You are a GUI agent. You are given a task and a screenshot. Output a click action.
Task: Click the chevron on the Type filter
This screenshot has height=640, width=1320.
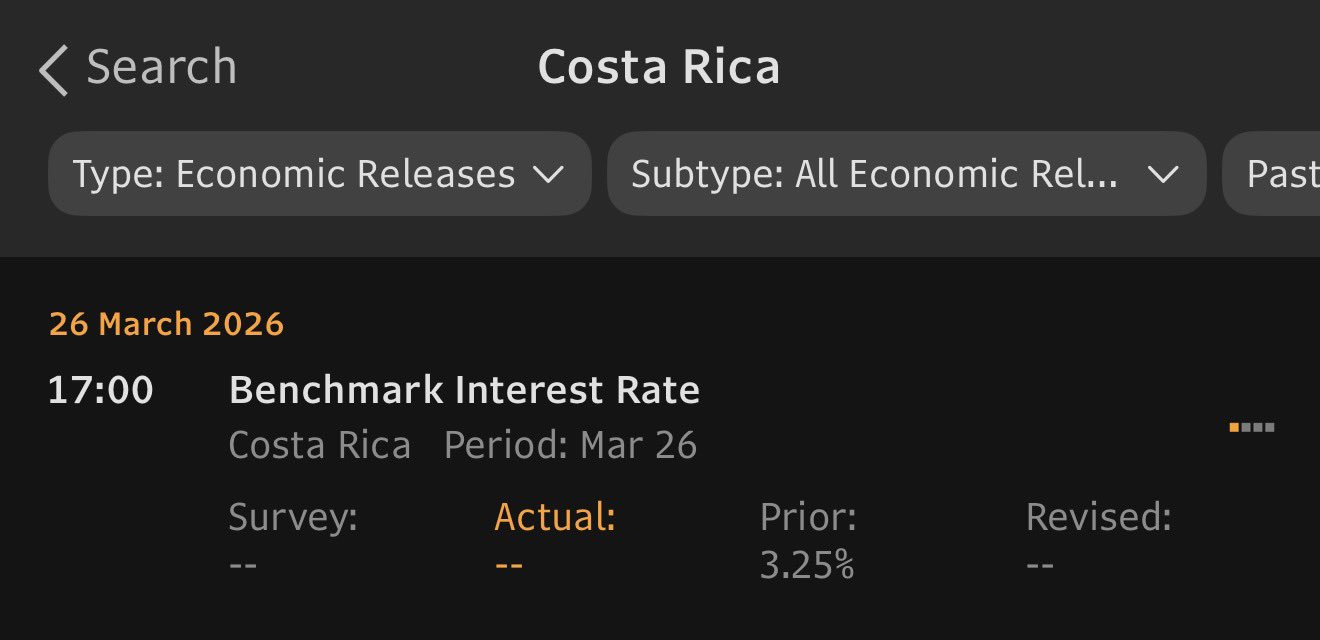(x=548, y=175)
